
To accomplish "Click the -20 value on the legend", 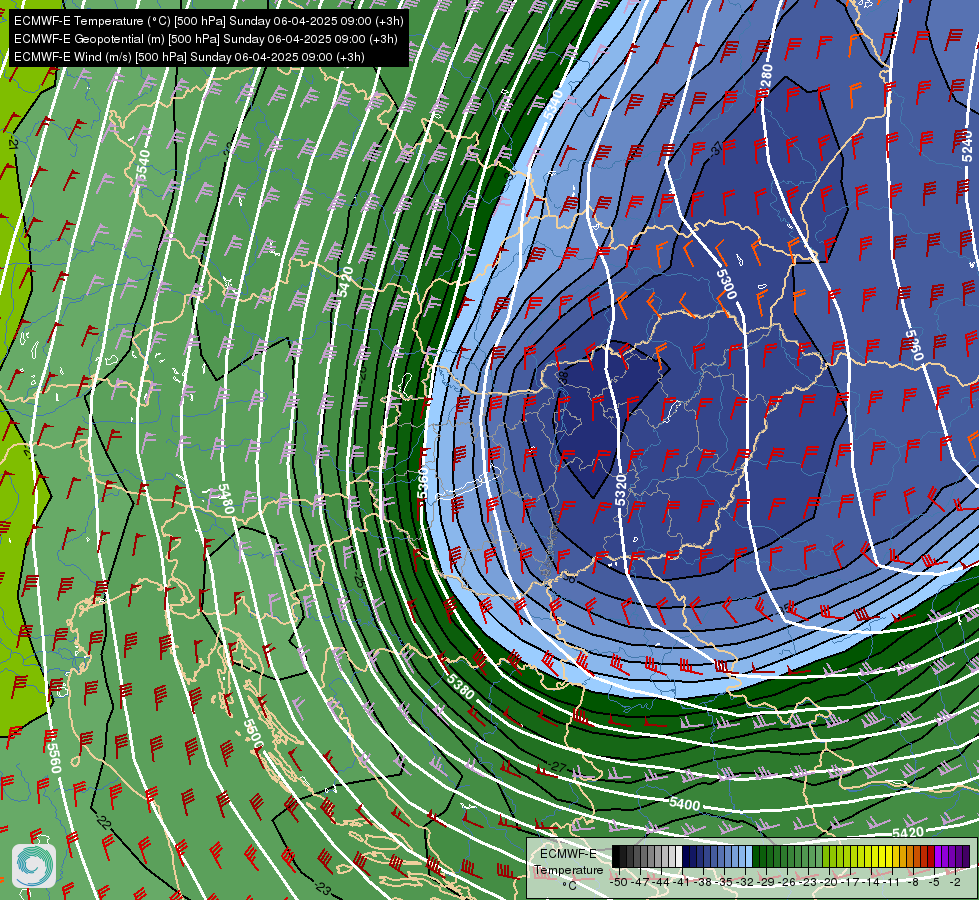I will click(x=829, y=882).
